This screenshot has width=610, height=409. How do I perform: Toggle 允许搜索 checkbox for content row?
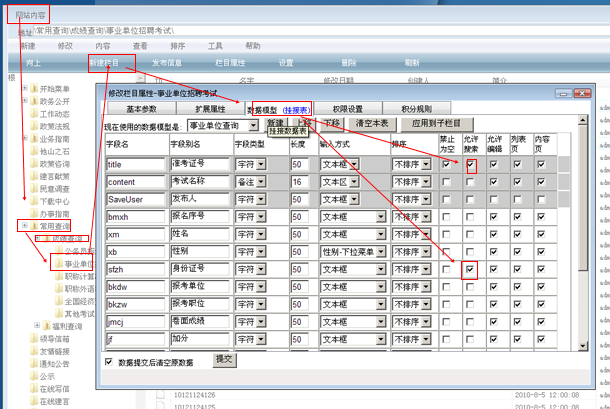[470, 182]
